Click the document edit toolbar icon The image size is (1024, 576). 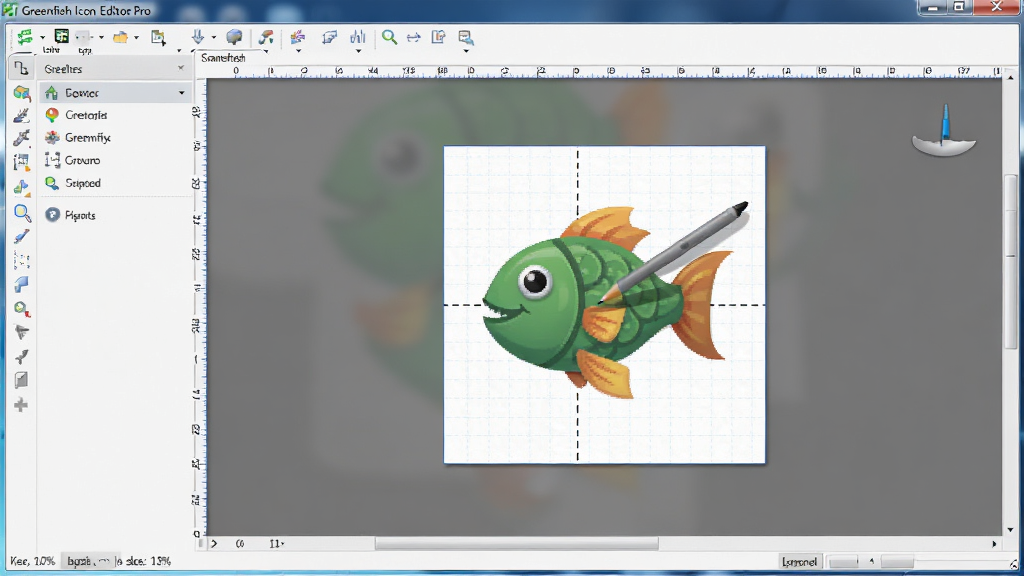(438, 37)
